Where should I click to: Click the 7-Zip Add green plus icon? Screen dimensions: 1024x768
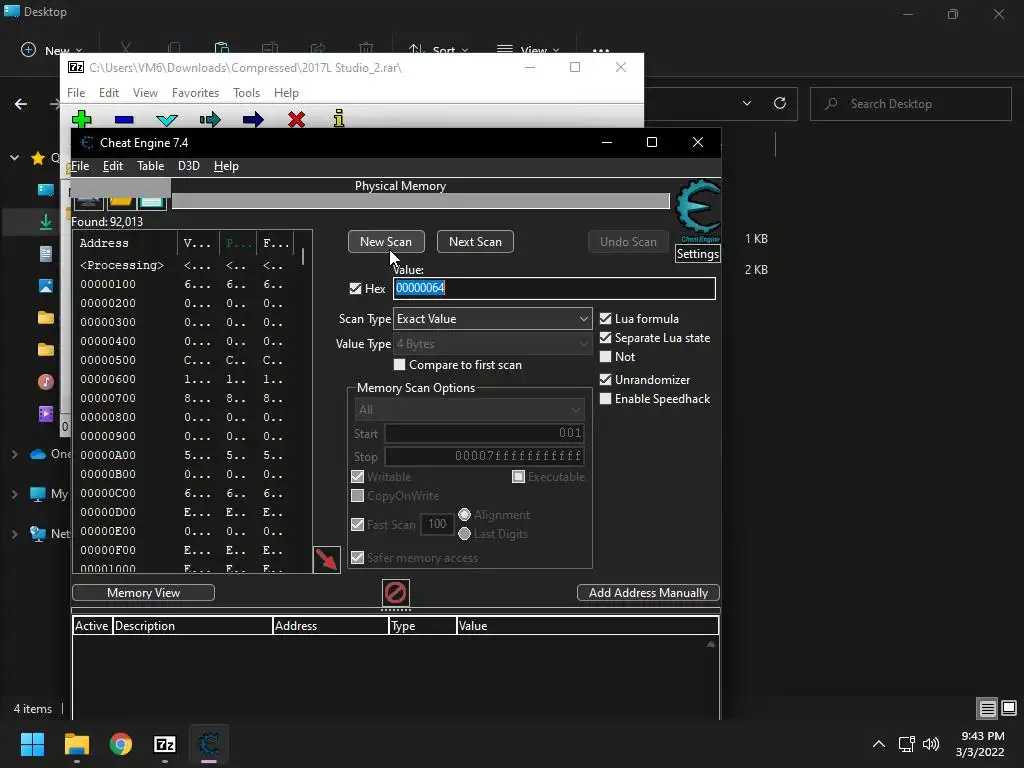tap(82, 119)
